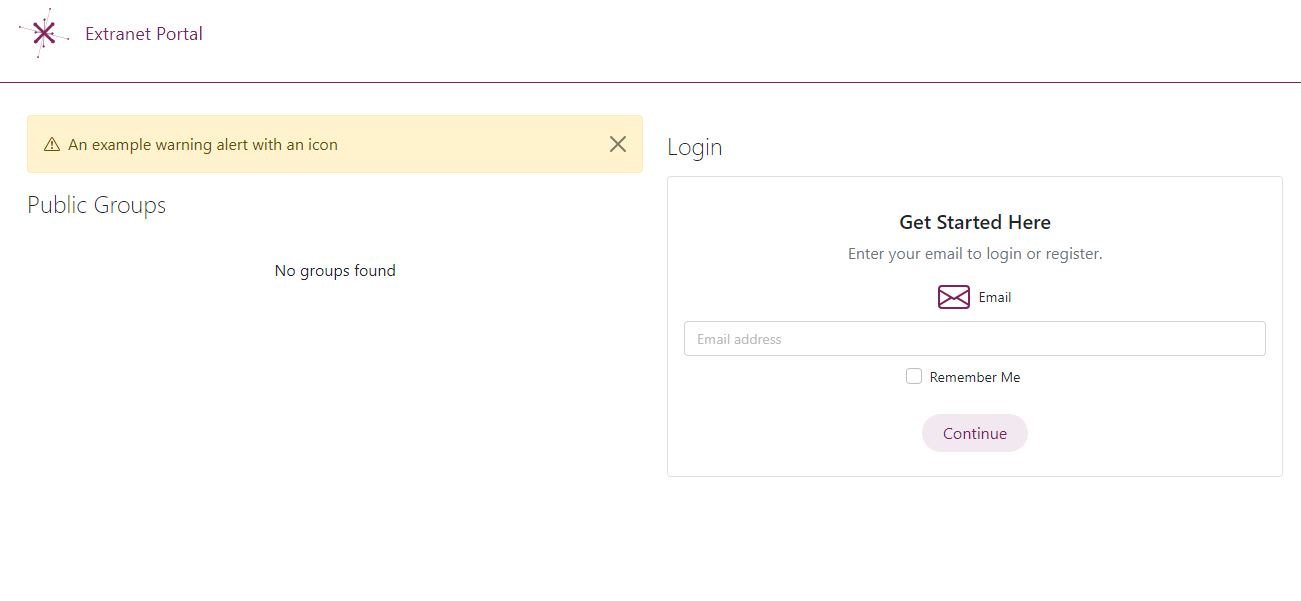
Task: Click the Extranet Portal logo icon
Action: tap(44, 33)
